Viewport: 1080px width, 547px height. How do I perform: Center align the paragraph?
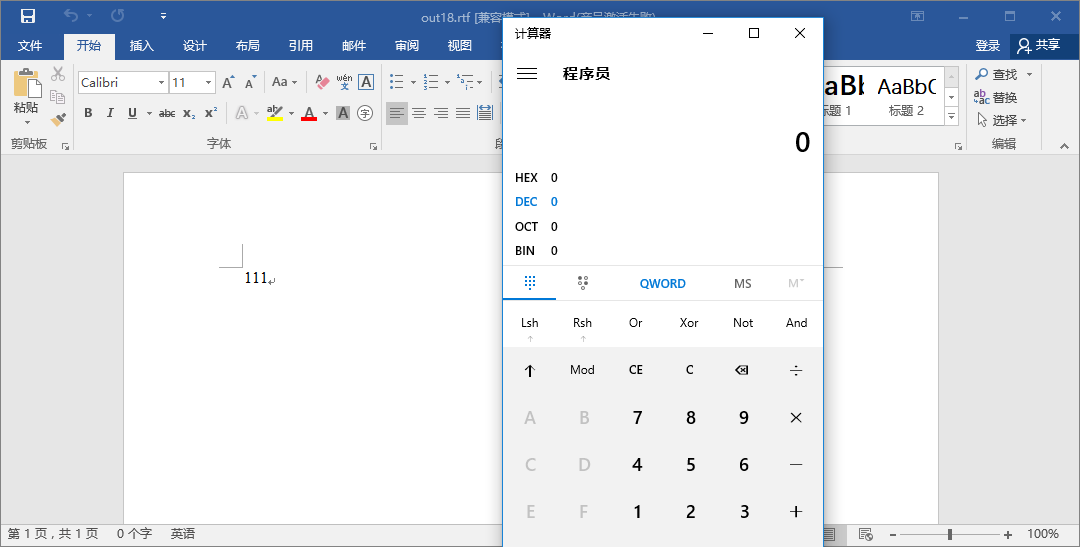(419, 113)
